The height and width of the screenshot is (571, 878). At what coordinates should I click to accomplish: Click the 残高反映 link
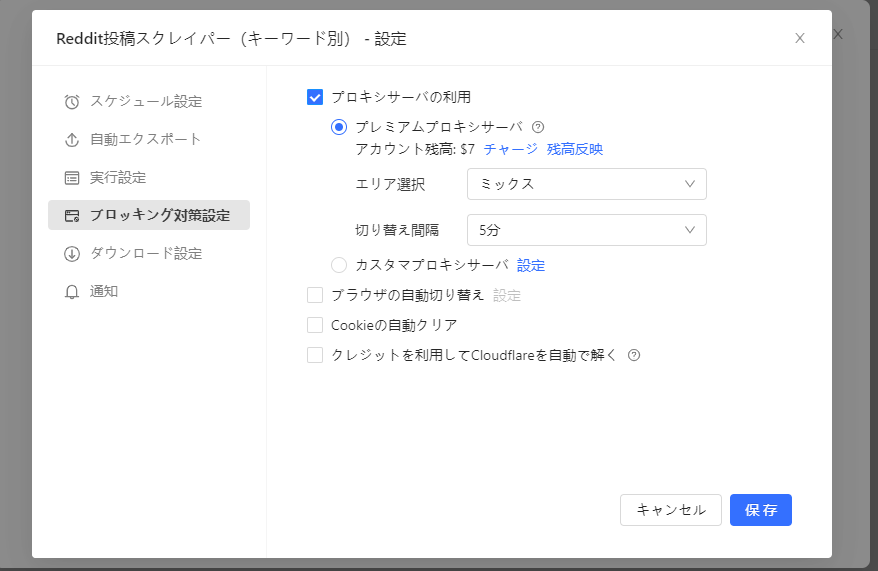click(x=574, y=150)
